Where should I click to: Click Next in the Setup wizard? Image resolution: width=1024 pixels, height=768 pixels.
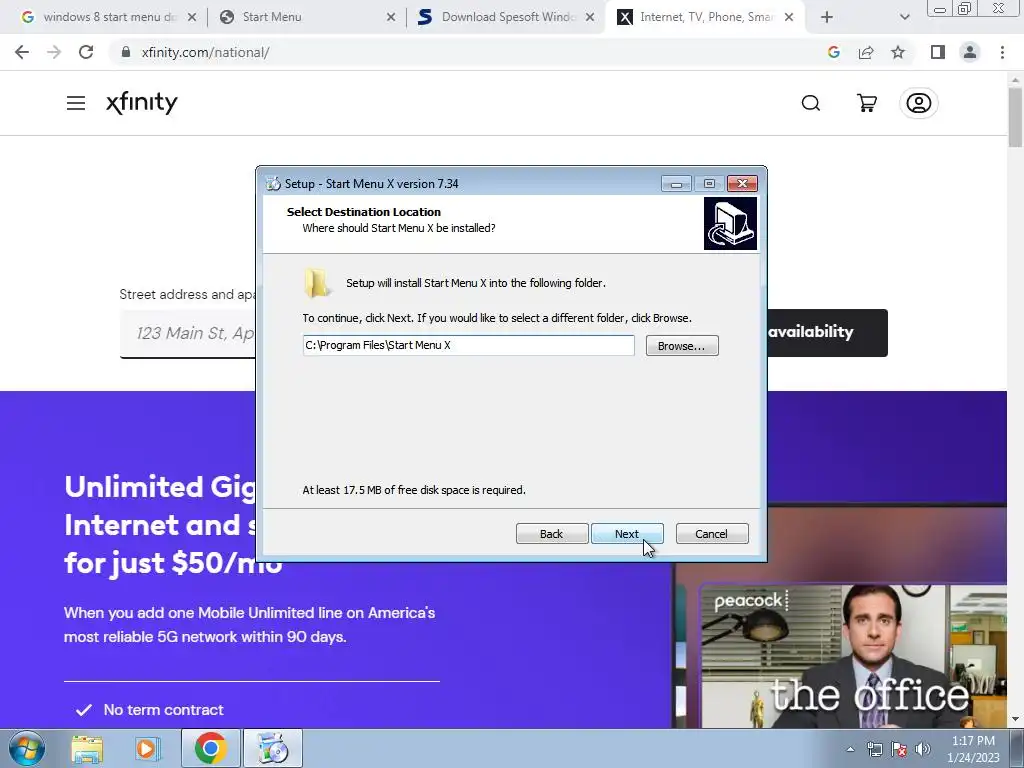[627, 534]
